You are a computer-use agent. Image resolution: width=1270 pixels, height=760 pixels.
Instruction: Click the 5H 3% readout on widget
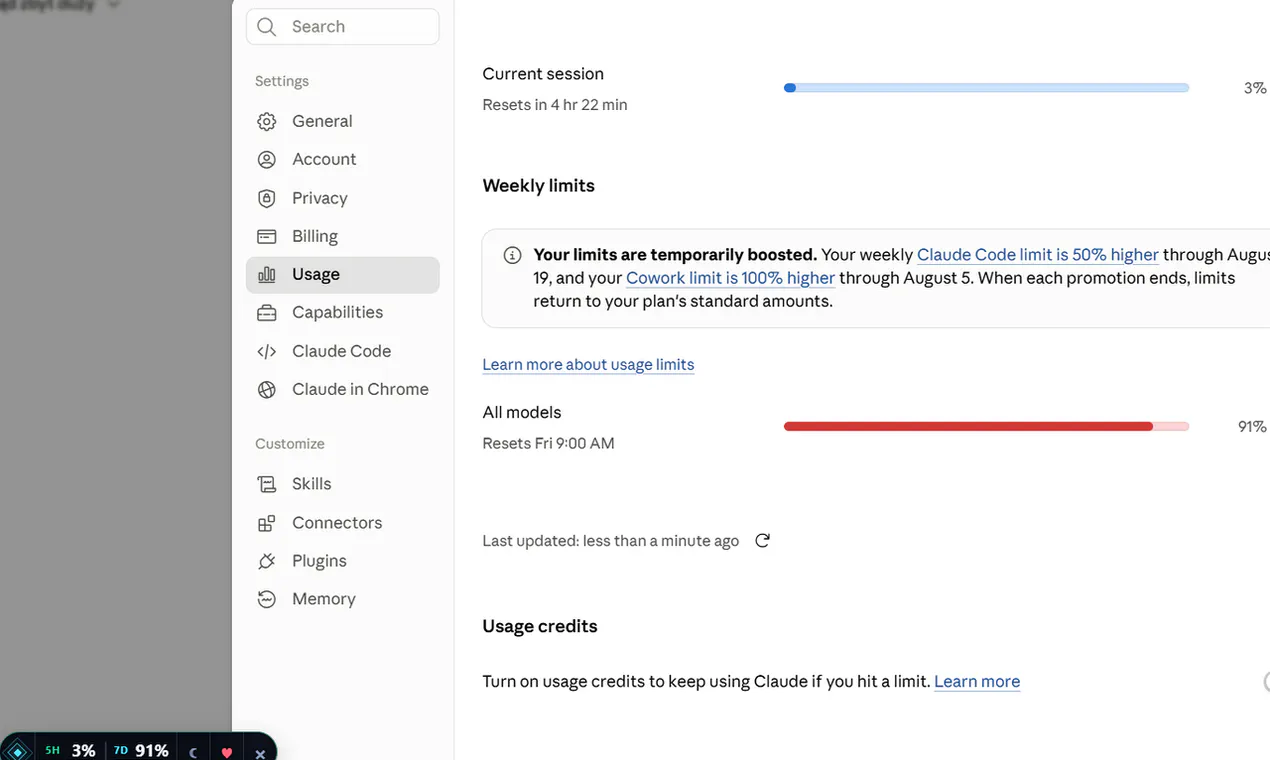tap(70, 750)
